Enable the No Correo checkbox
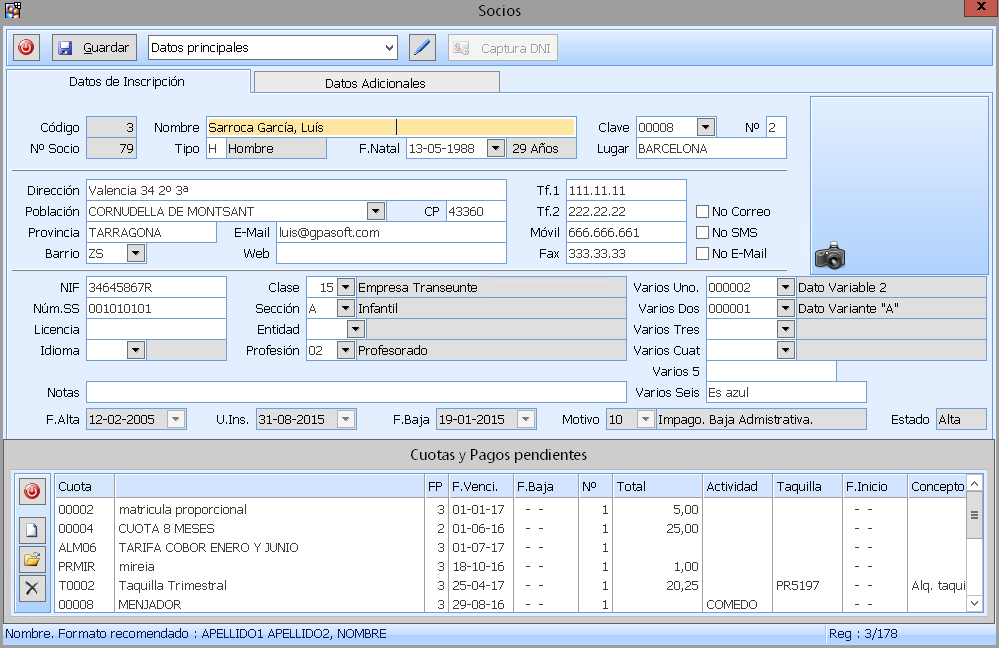999x648 pixels. click(x=703, y=211)
